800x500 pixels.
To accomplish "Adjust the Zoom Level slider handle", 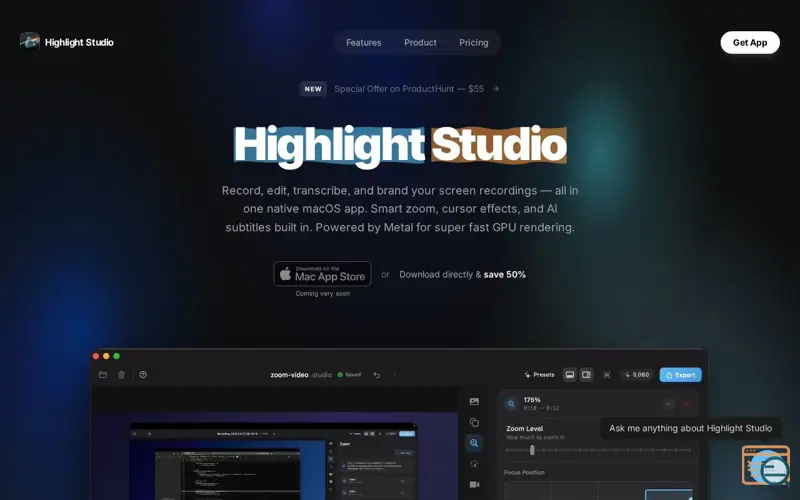I will [x=532, y=450].
